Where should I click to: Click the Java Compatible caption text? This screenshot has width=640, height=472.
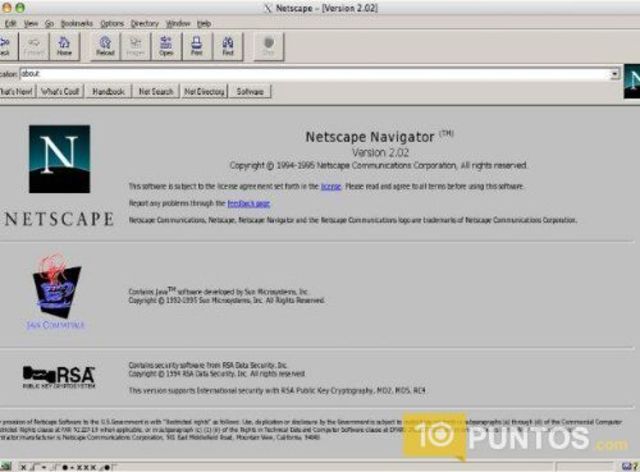click(56, 325)
